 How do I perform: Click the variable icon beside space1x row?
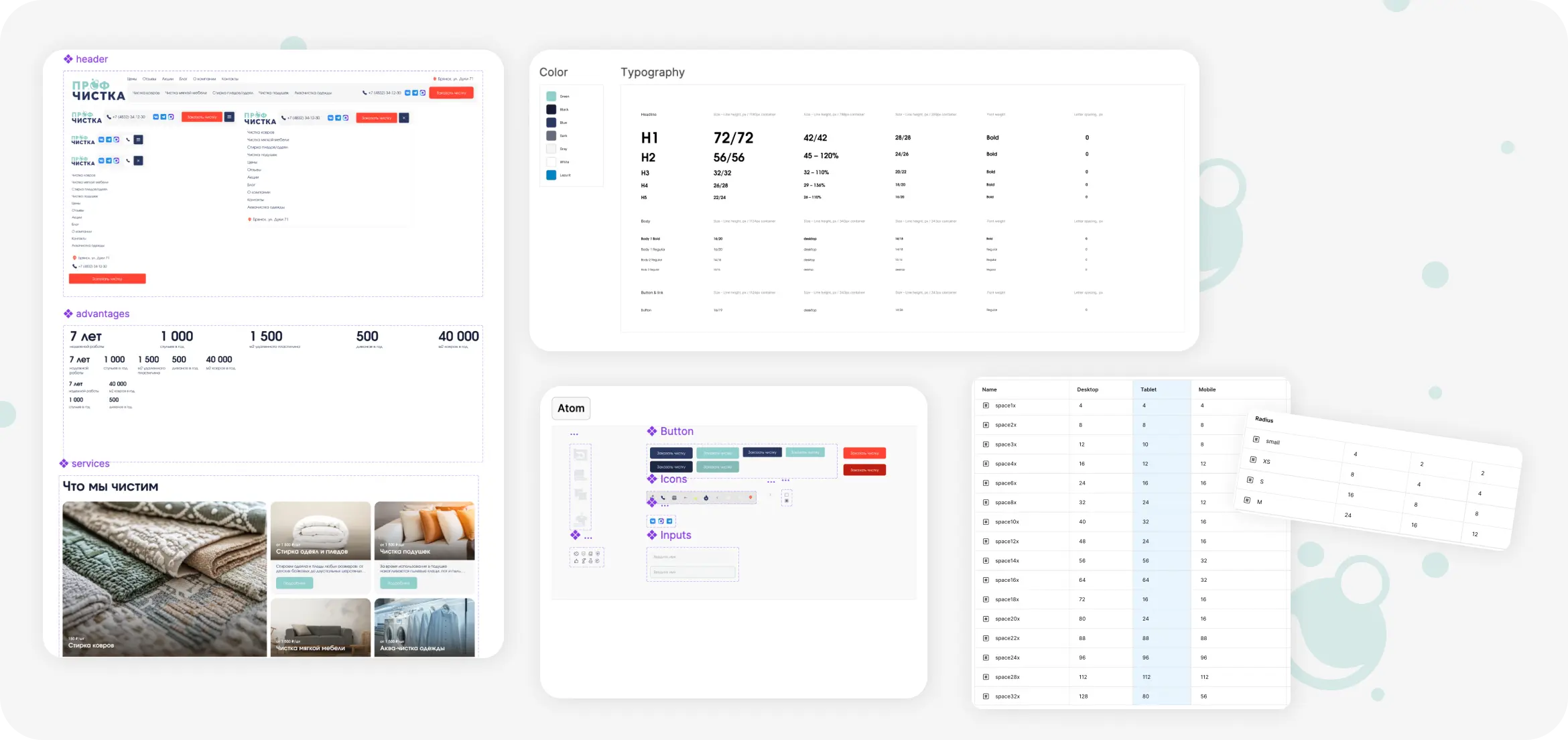(x=986, y=406)
